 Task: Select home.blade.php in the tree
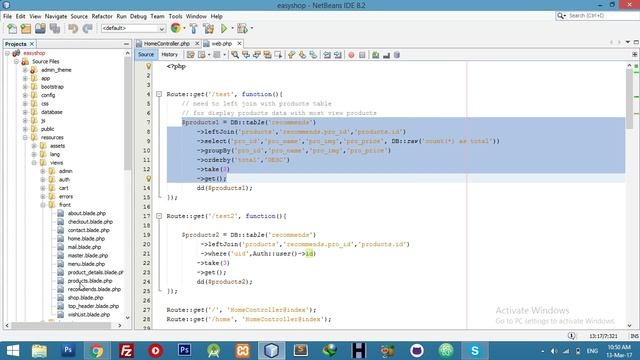point(86,239)
